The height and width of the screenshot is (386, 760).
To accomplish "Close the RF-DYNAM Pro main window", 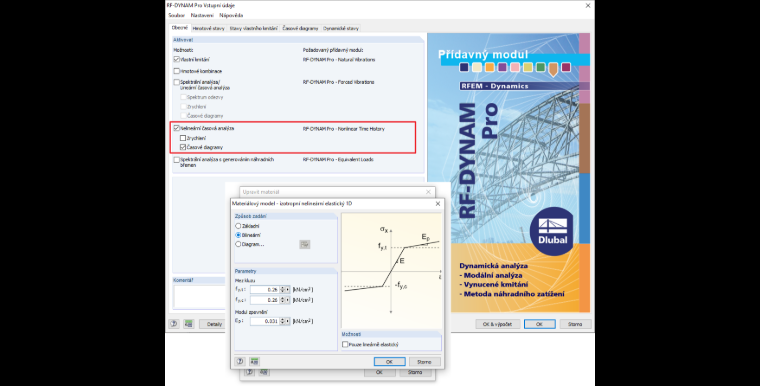I will pos(587,5).
